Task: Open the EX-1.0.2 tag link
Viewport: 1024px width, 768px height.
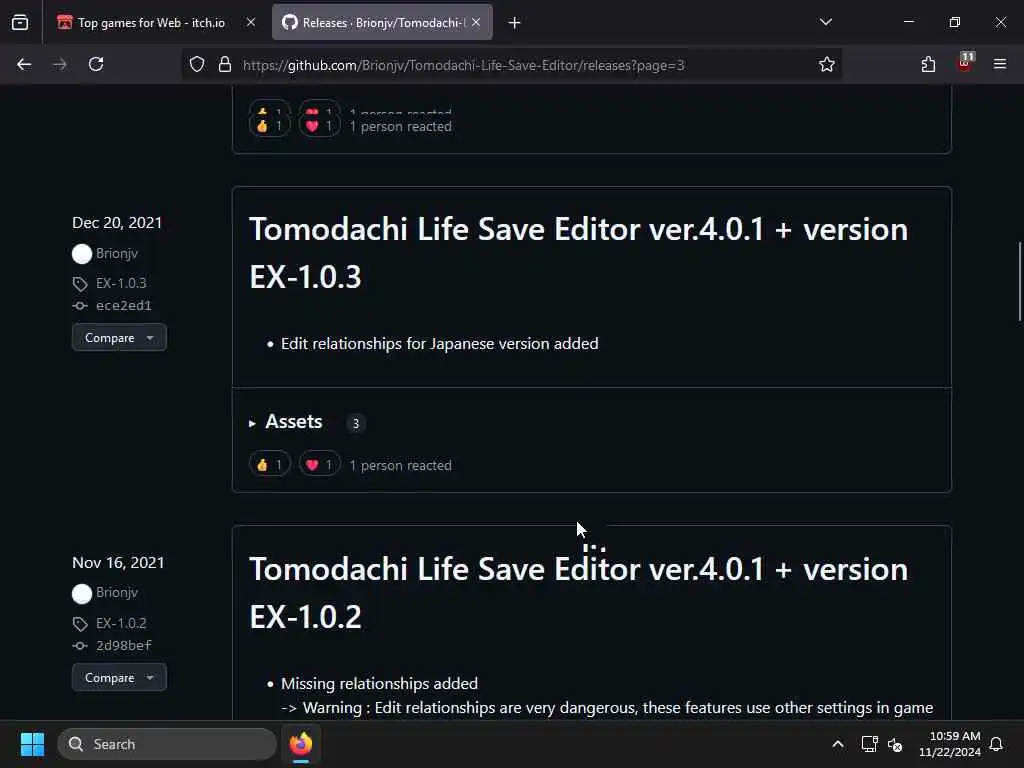Action: point(121,623)
